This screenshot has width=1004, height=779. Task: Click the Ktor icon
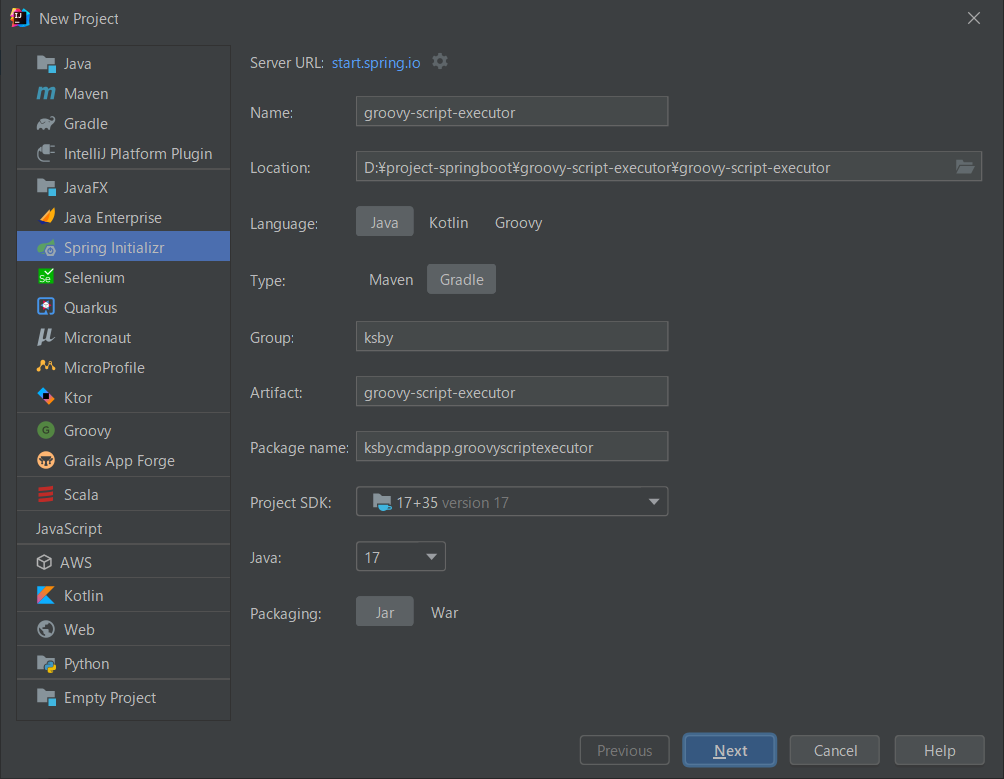point(46,397)
